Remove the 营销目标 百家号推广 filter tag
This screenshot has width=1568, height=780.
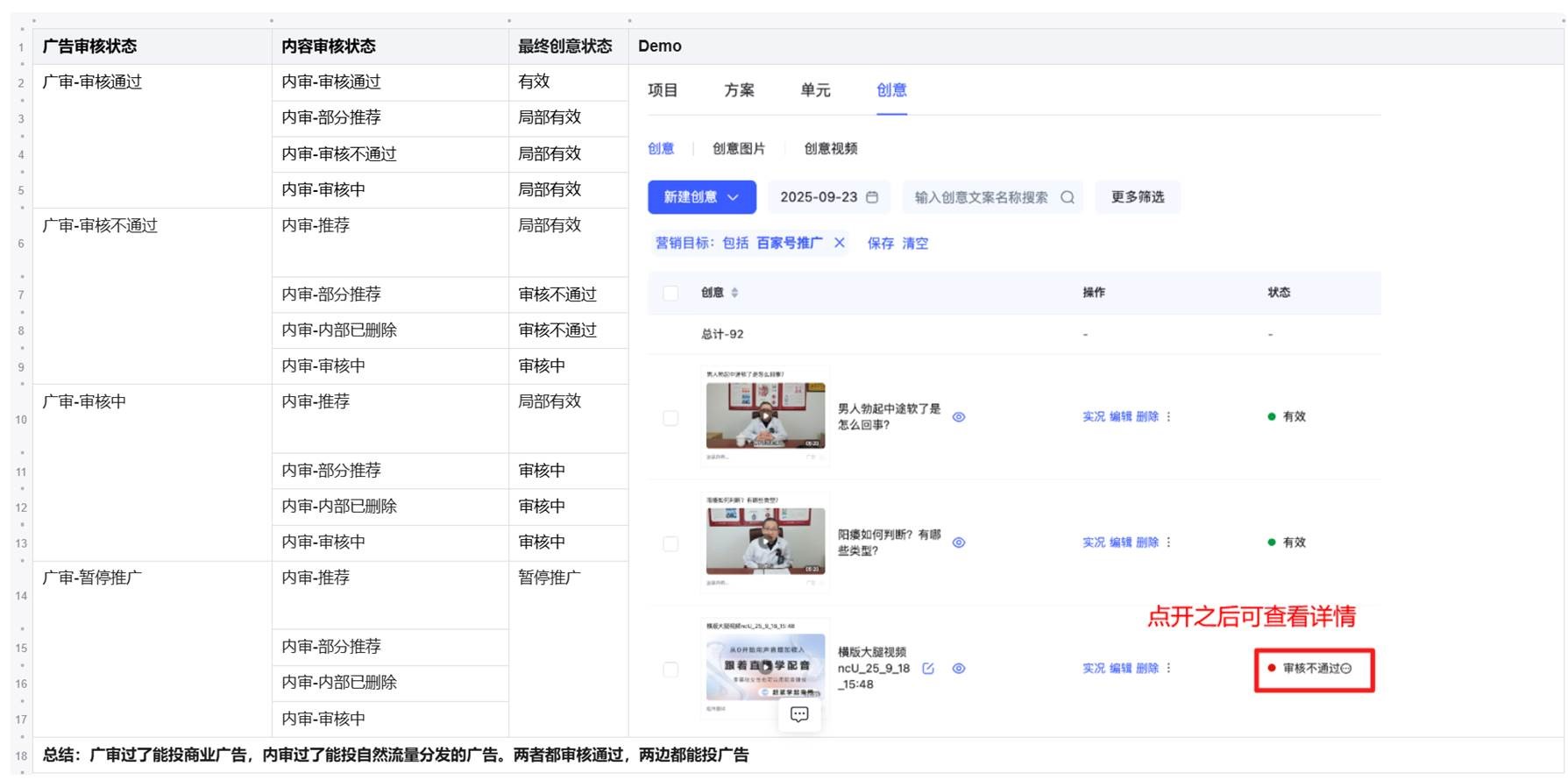pyautogui.click(x=839, y=243)
